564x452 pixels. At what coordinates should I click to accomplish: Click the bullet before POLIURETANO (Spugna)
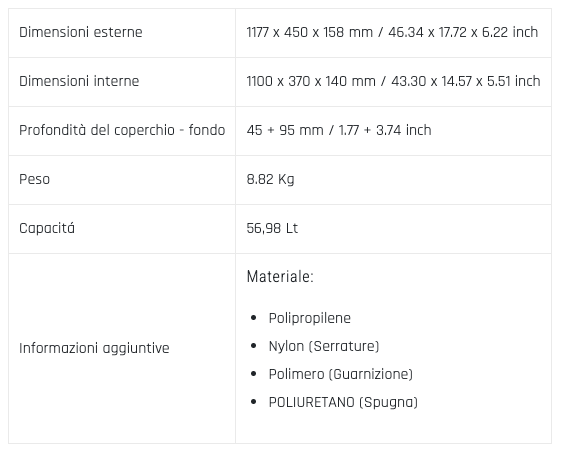click(254, 402)
